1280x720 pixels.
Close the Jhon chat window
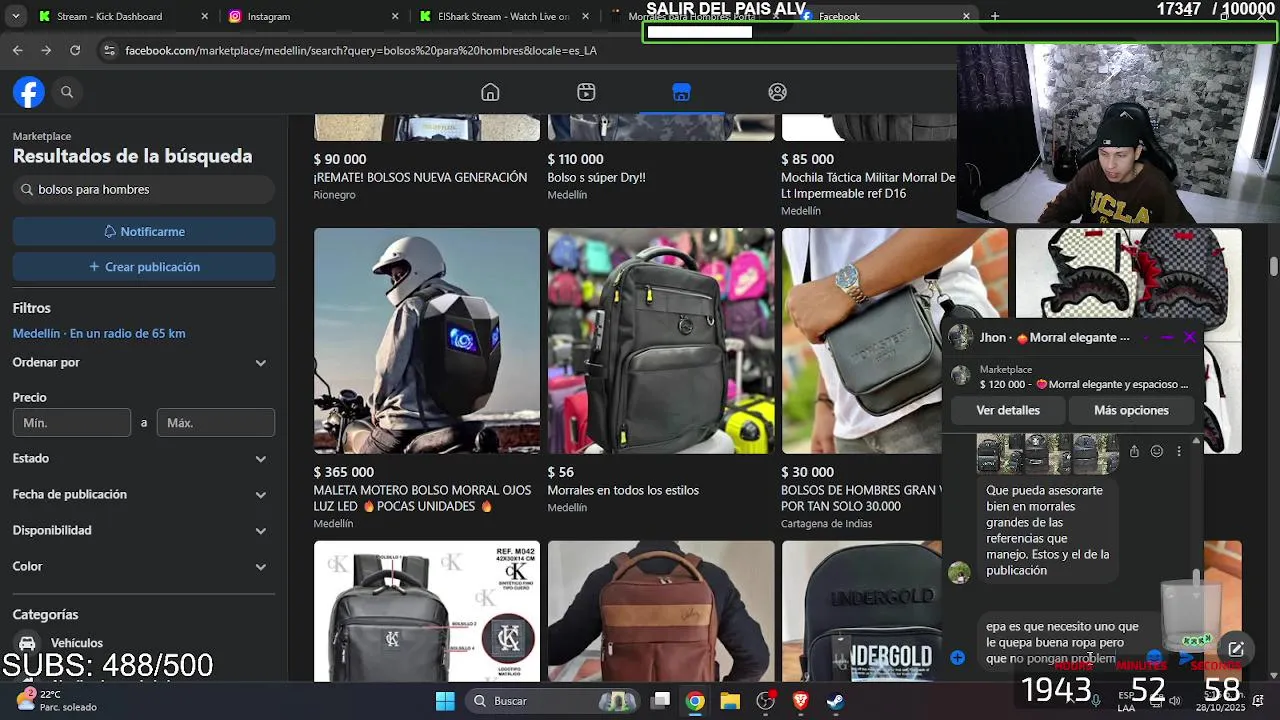(1190, 338)
